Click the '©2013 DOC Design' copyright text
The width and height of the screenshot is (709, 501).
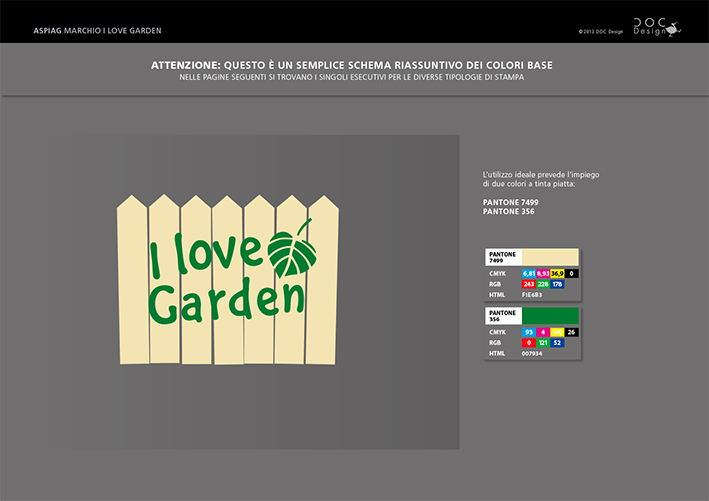coord(600,32)
